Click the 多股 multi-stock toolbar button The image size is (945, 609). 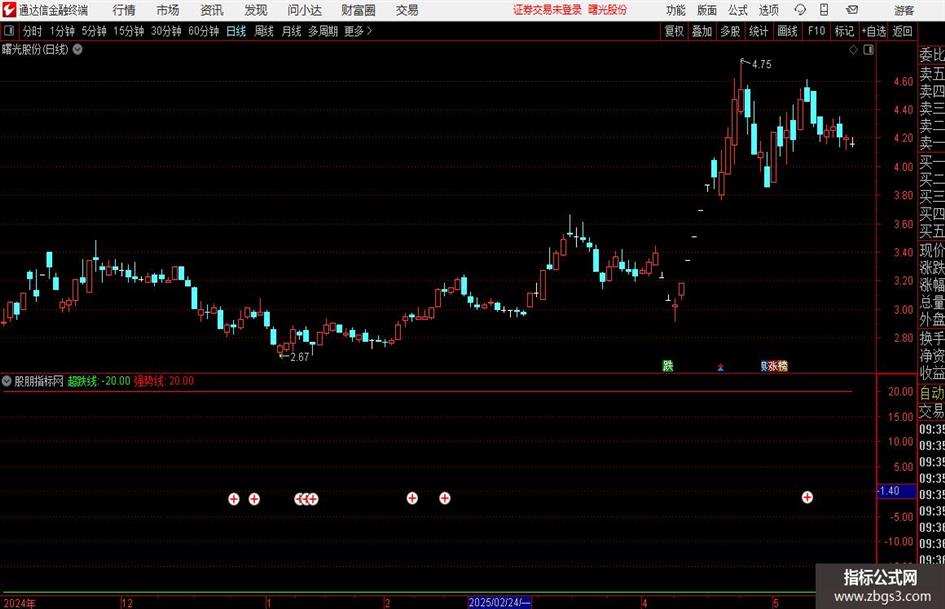click(730, 31)
